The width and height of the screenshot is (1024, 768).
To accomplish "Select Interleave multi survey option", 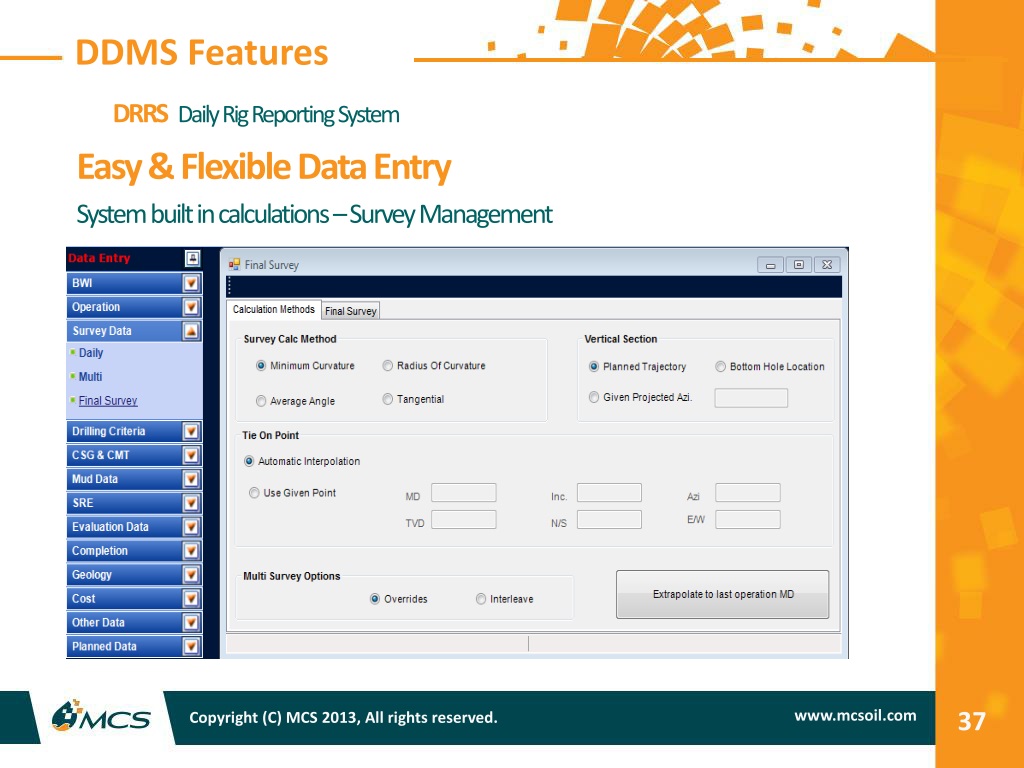I will tap(481, 599).
